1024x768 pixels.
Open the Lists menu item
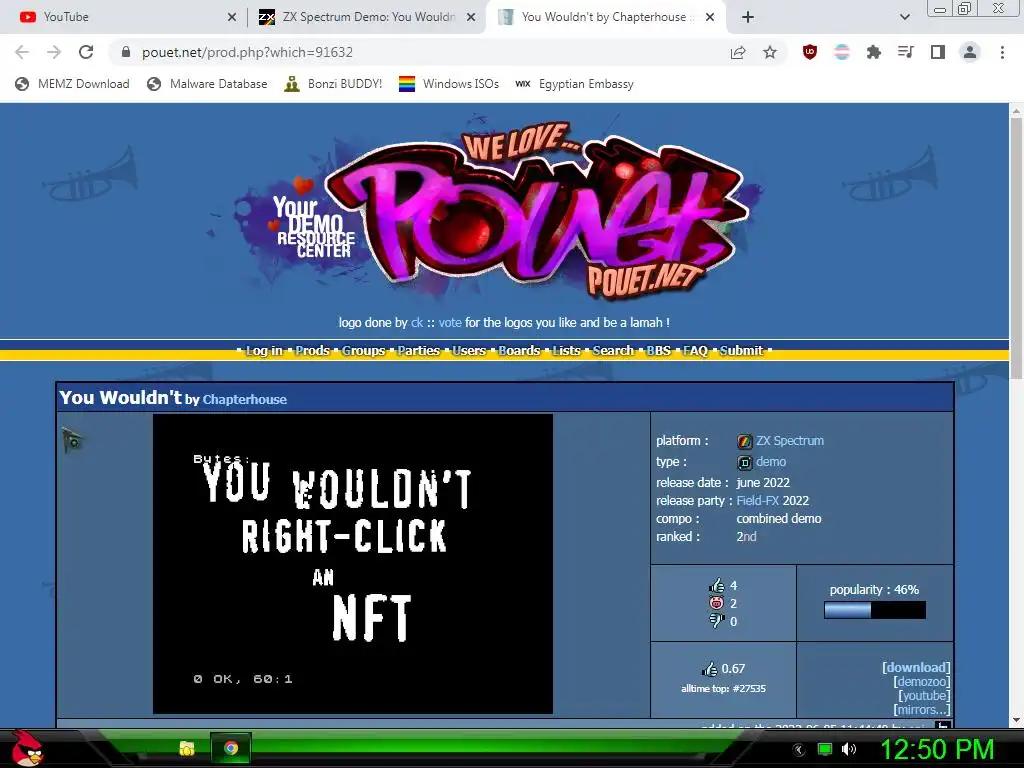(x=566, y=351)
